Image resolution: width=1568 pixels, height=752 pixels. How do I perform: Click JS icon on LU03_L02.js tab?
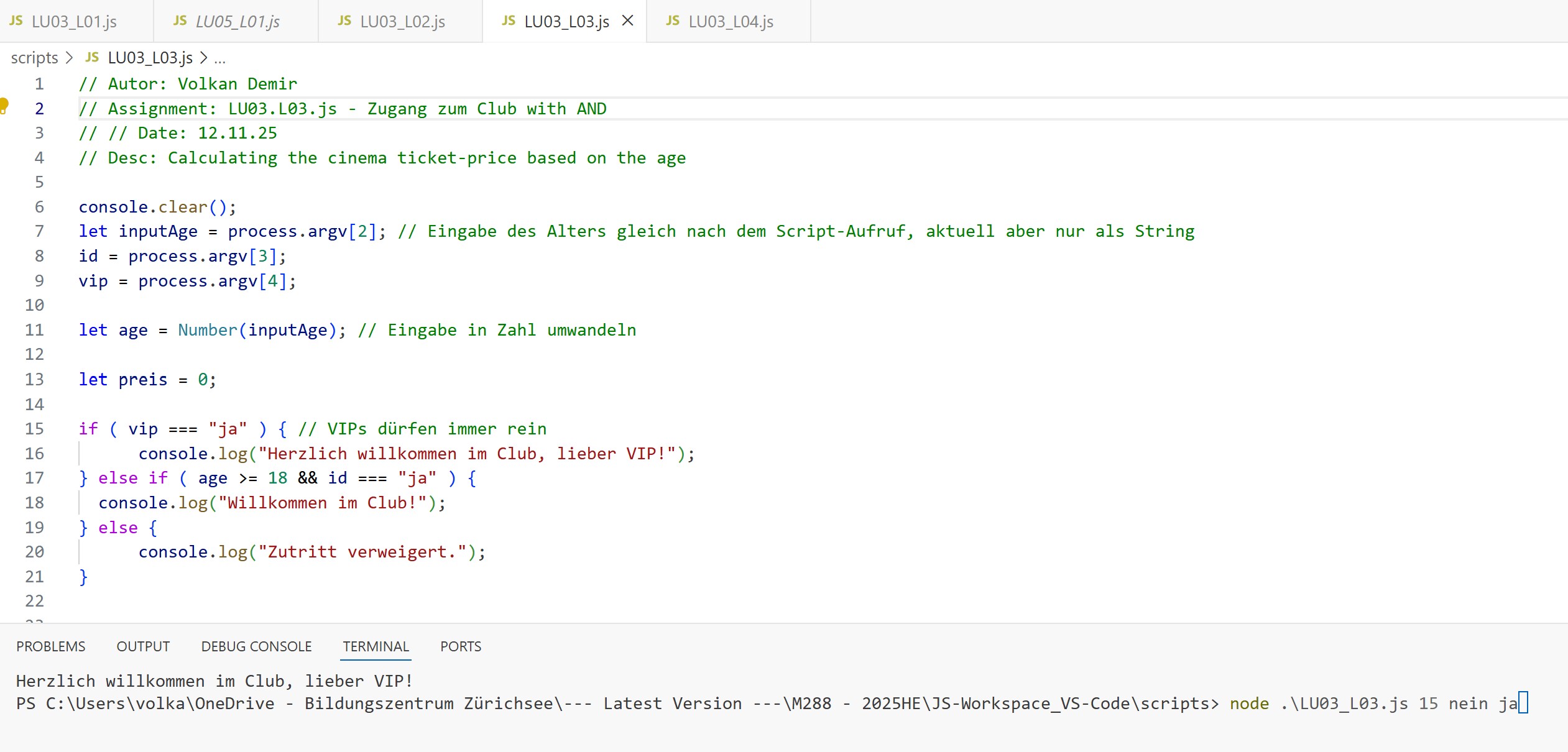tap(344, 21)
